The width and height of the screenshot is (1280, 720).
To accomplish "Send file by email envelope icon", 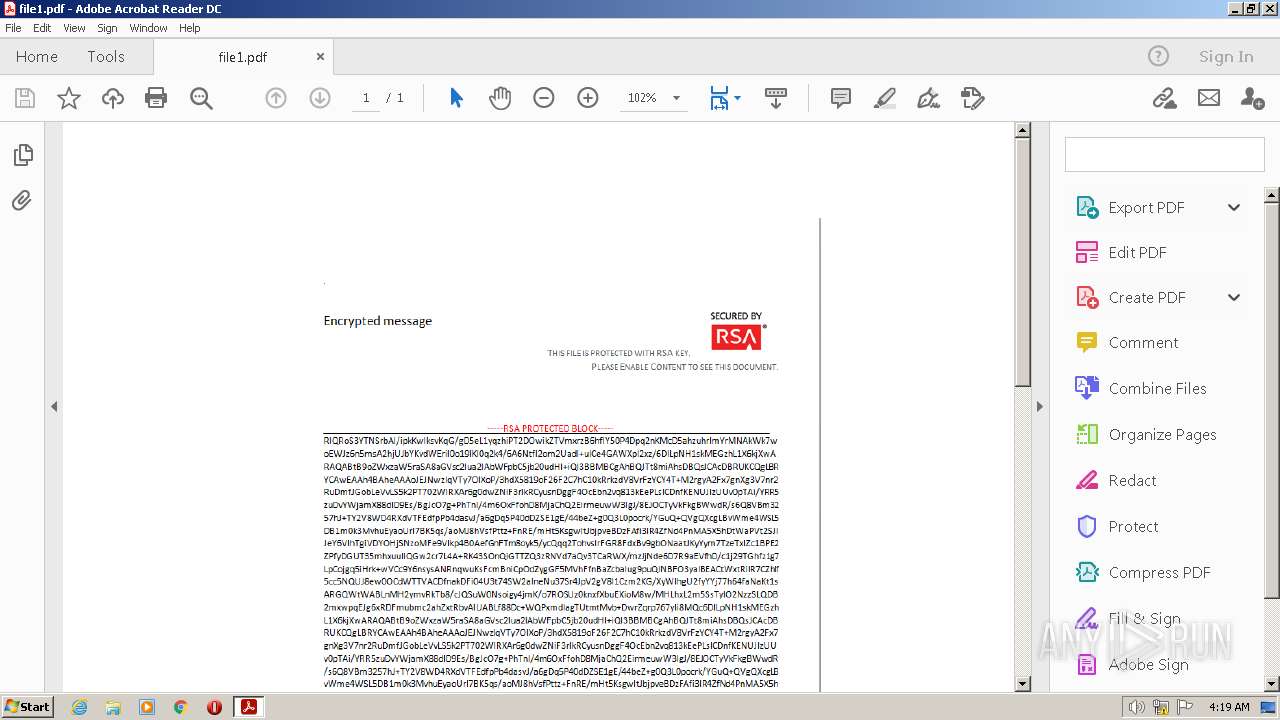I will 1209,98.
